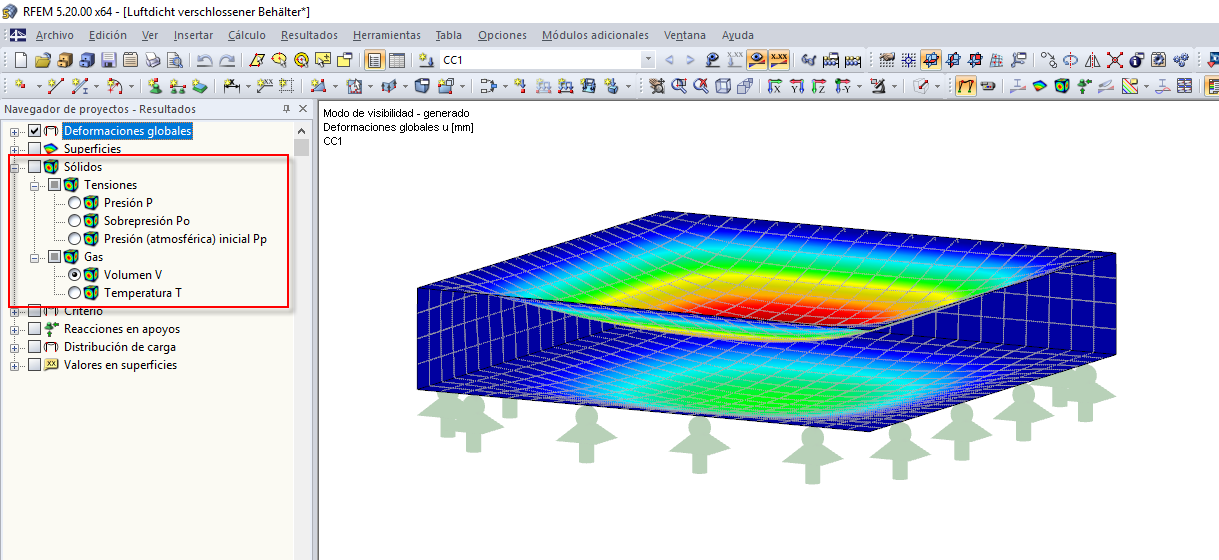Toggle the show results eye icon
The height and width of the screenshot is (560, 1219).
(757, 60)
